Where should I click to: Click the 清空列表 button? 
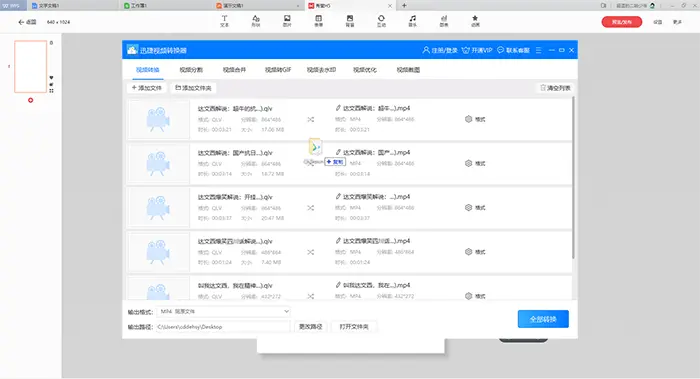[x=555, y=88]
